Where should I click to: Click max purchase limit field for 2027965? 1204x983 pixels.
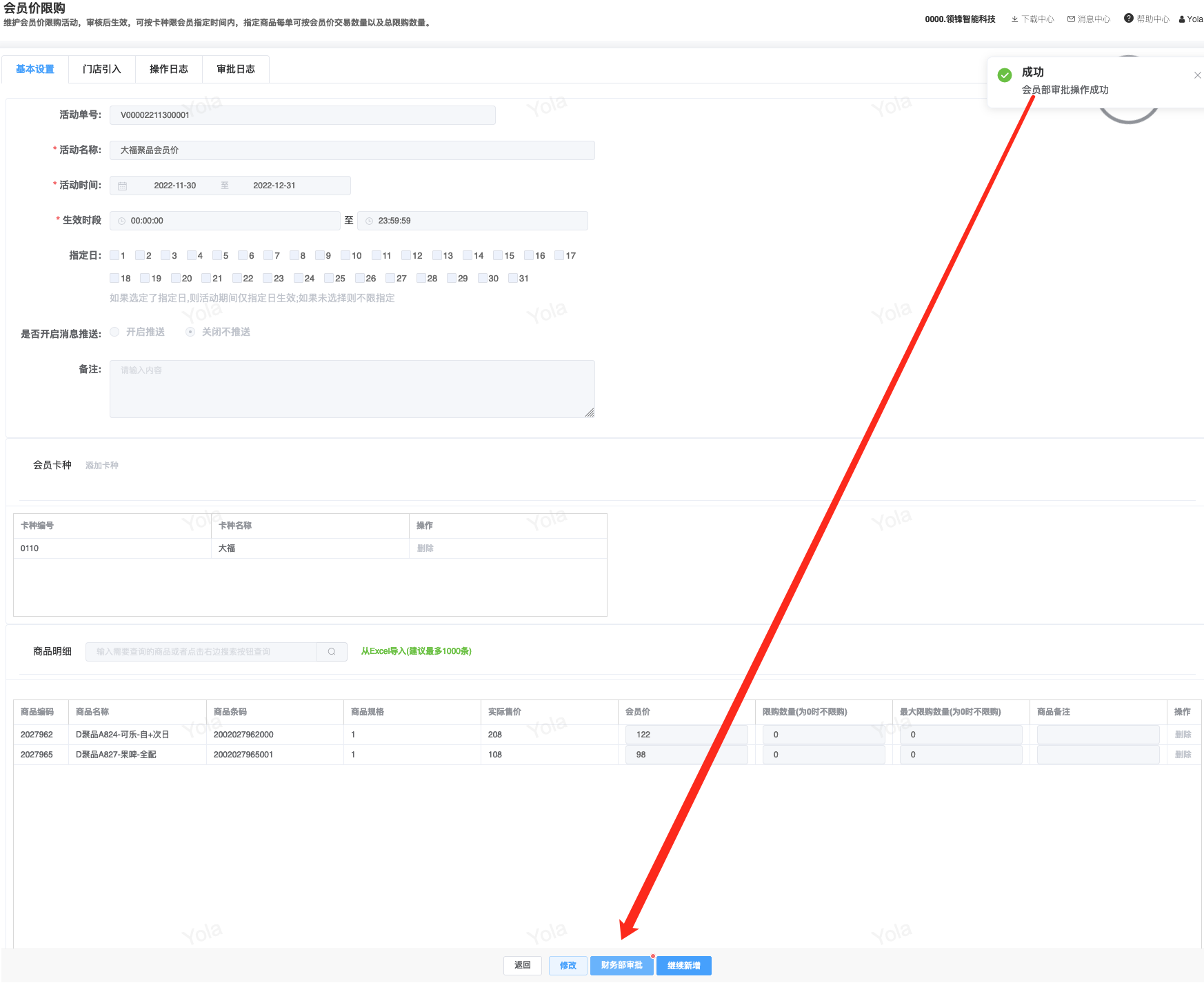[961, 755]
